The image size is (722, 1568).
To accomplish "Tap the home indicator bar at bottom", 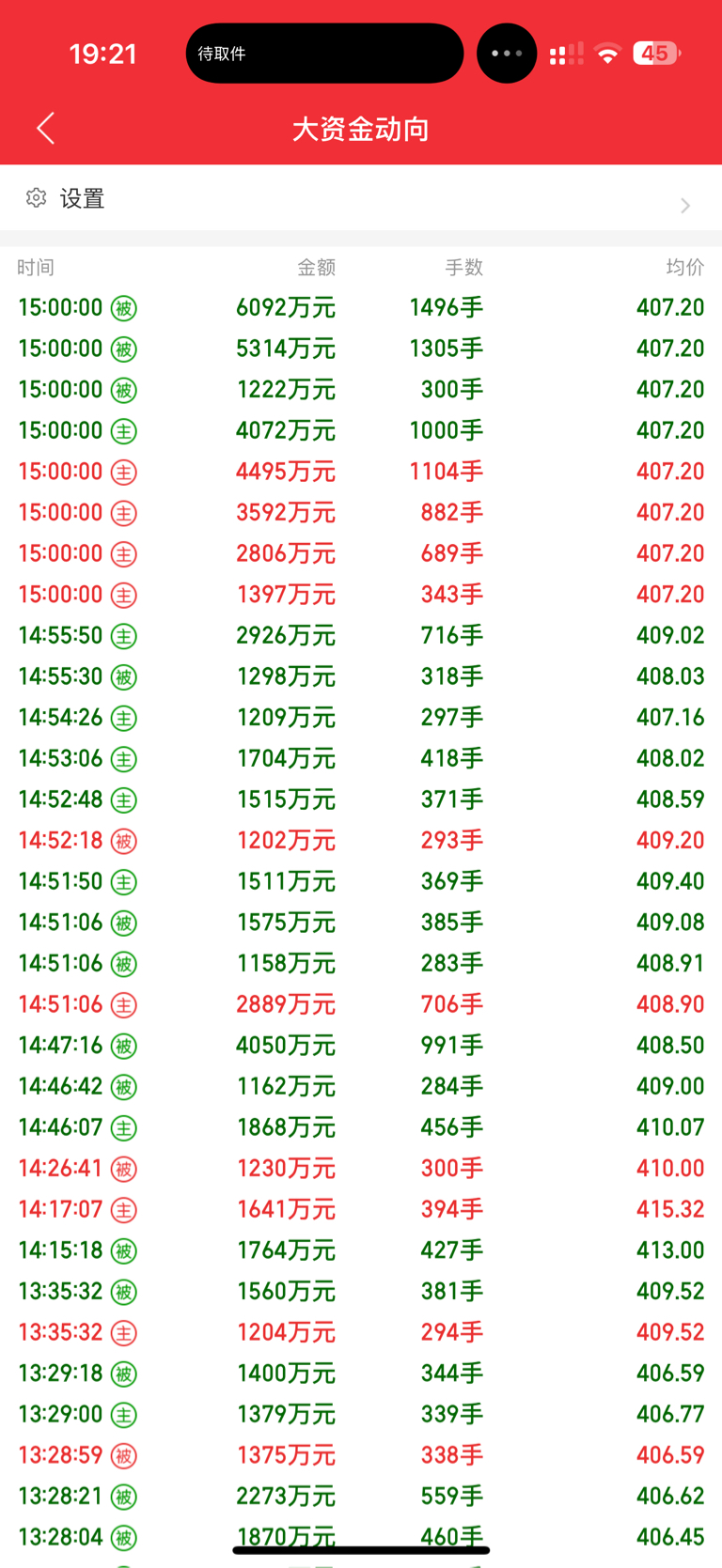I will [x=361, y=1550].
